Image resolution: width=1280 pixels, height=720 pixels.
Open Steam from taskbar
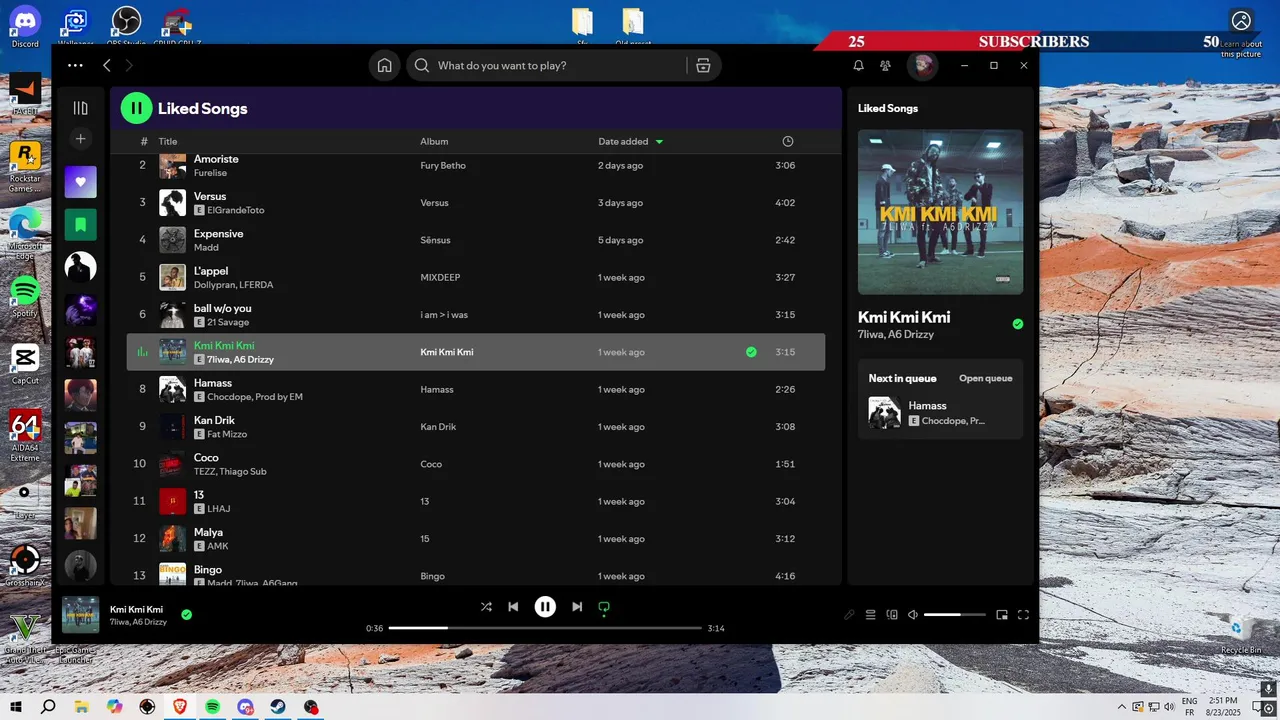(x=278, y=707)
